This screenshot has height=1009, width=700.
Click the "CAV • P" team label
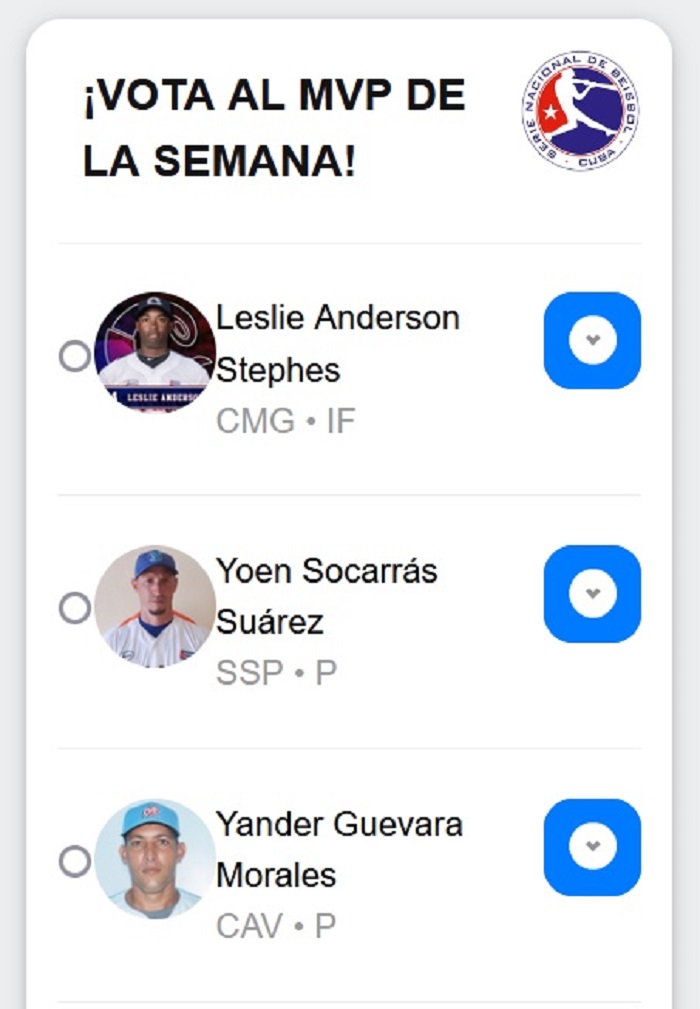tap(276, 926)
